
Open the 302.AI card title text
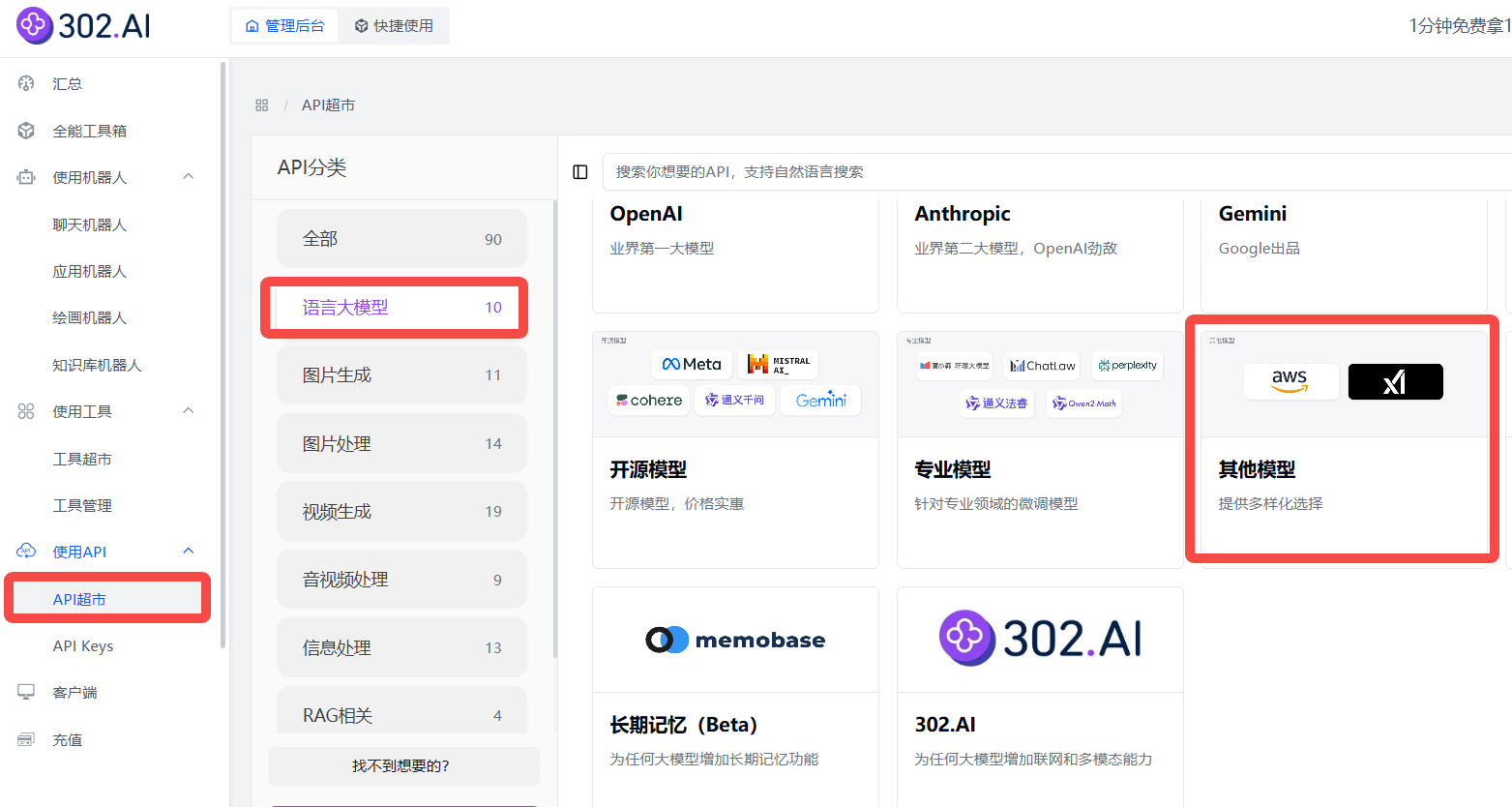(x=945, y=725)
